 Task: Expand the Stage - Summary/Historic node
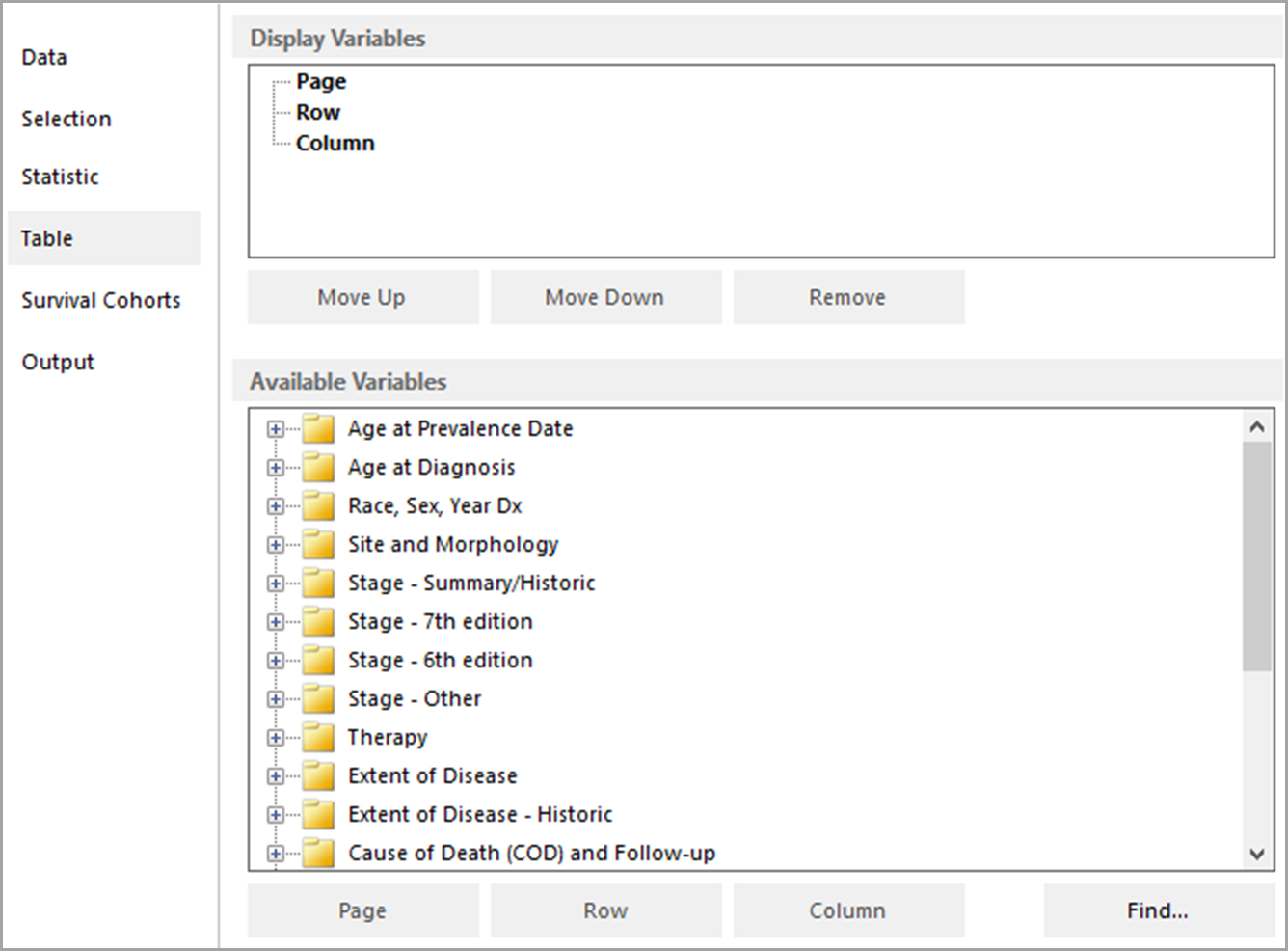pos(276,584)
